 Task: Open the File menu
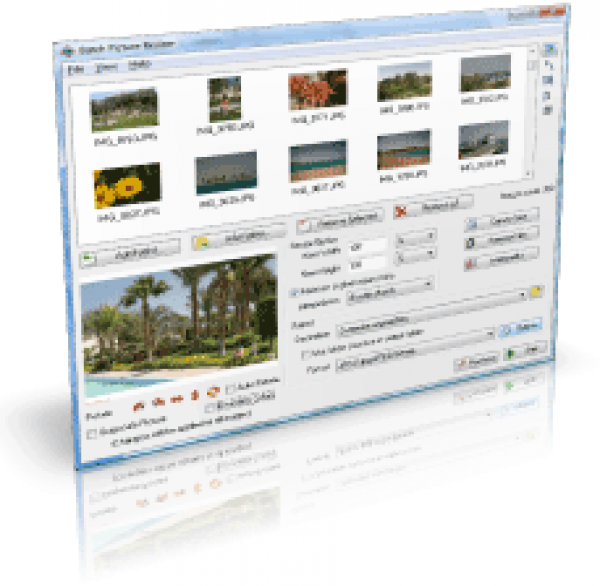(x=75, y=69)
